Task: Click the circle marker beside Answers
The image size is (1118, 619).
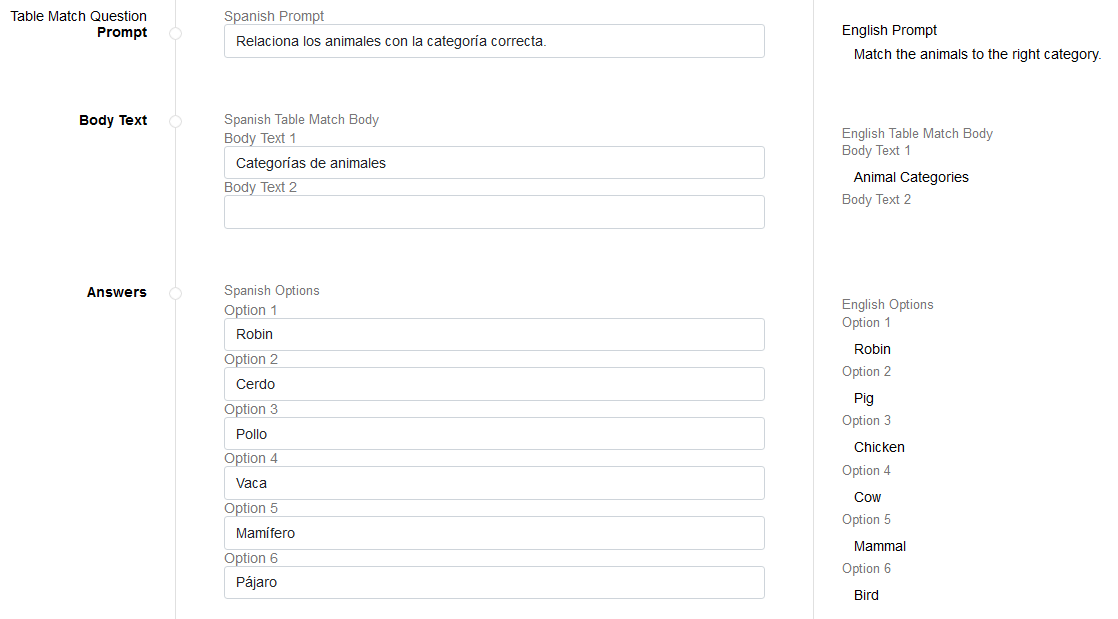Action: (x=176, y=293)
